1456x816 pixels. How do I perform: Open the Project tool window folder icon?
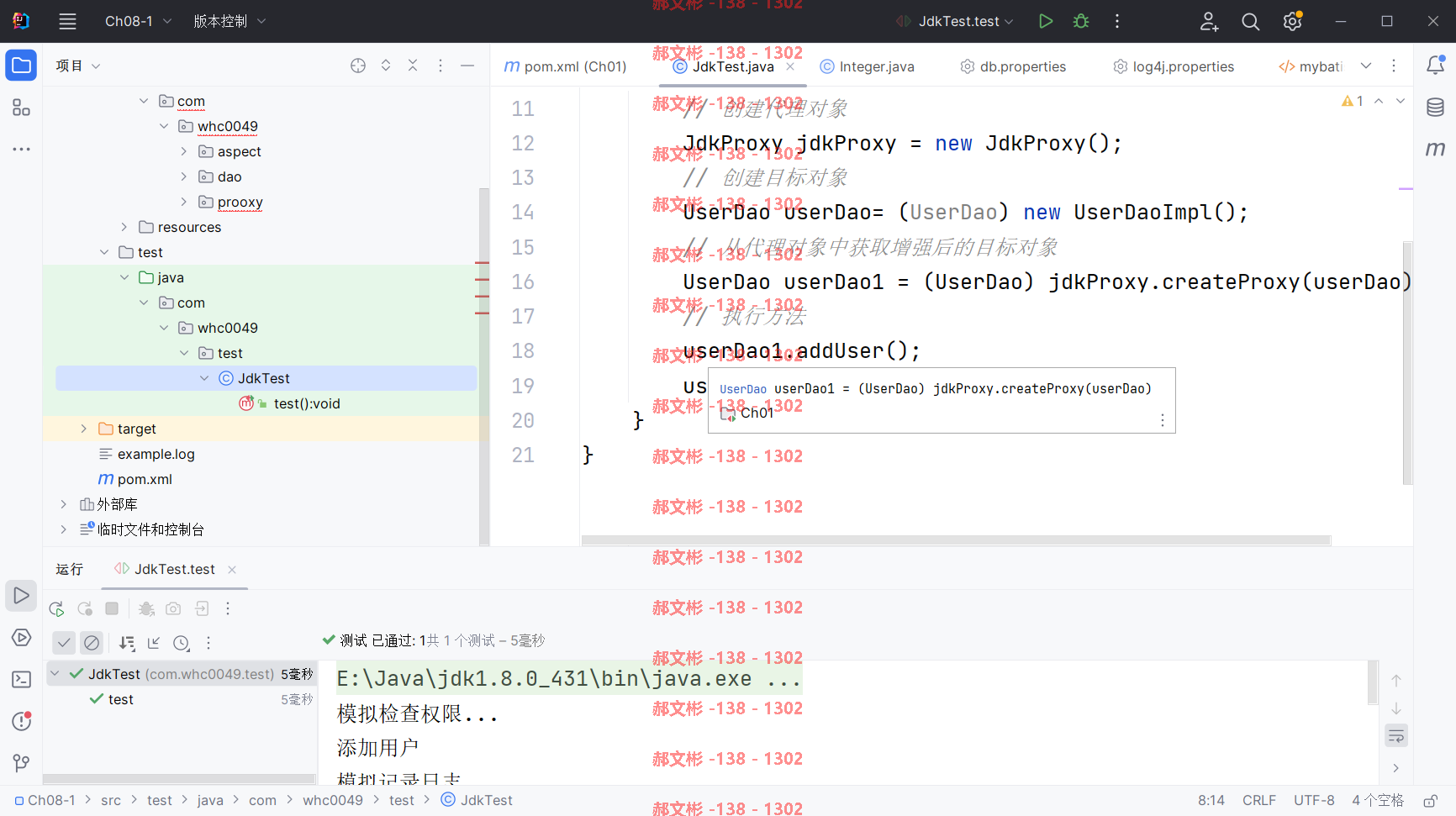coord(21,66)
